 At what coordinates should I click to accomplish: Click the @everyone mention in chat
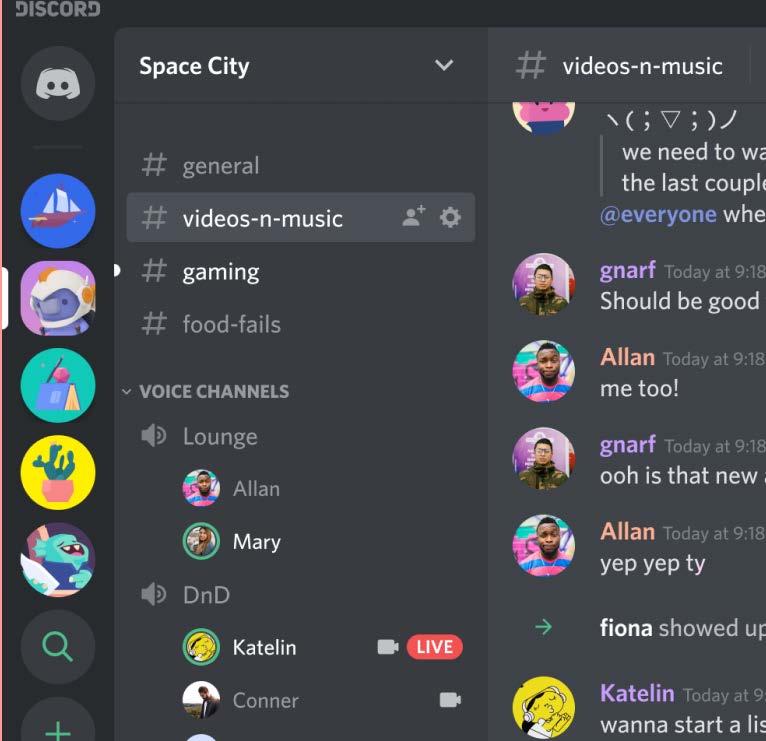click(658, 214)
